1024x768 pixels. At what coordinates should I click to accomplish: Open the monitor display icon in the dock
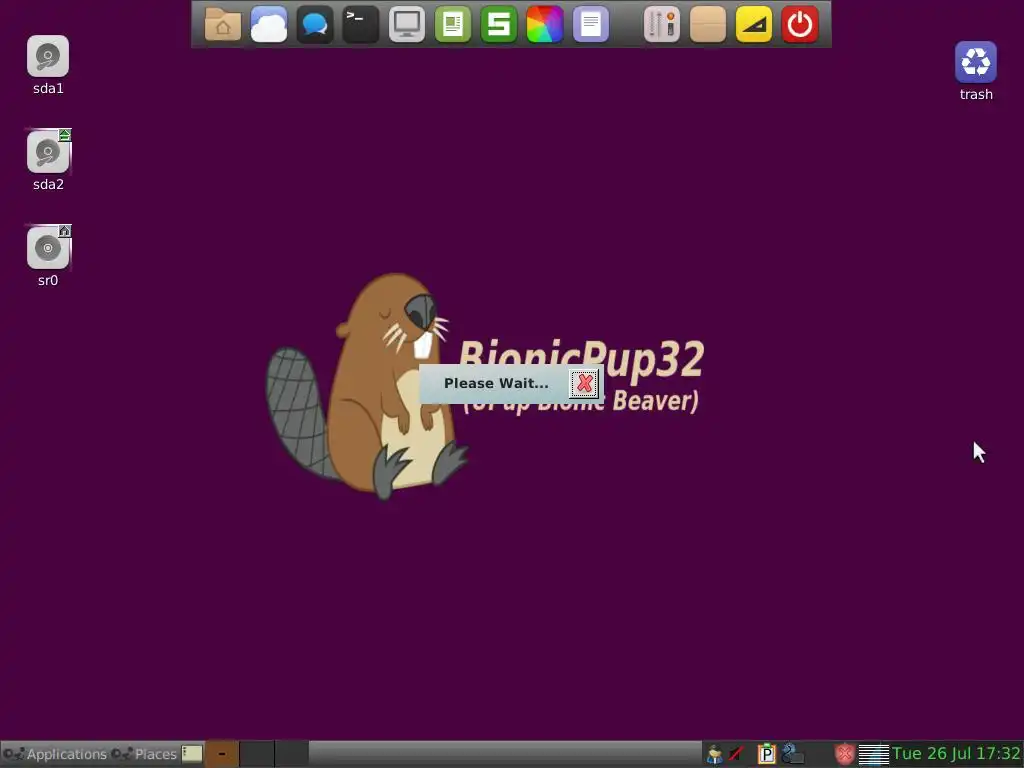coord(406,25)
